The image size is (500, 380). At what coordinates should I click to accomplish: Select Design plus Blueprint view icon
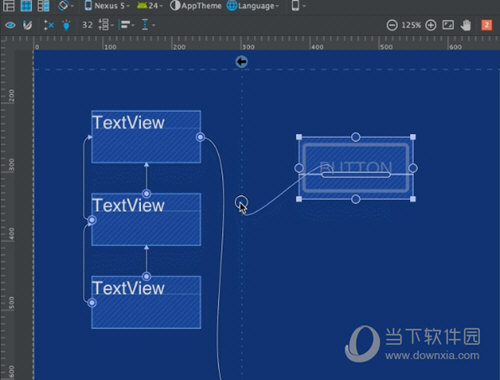(43, 5)
